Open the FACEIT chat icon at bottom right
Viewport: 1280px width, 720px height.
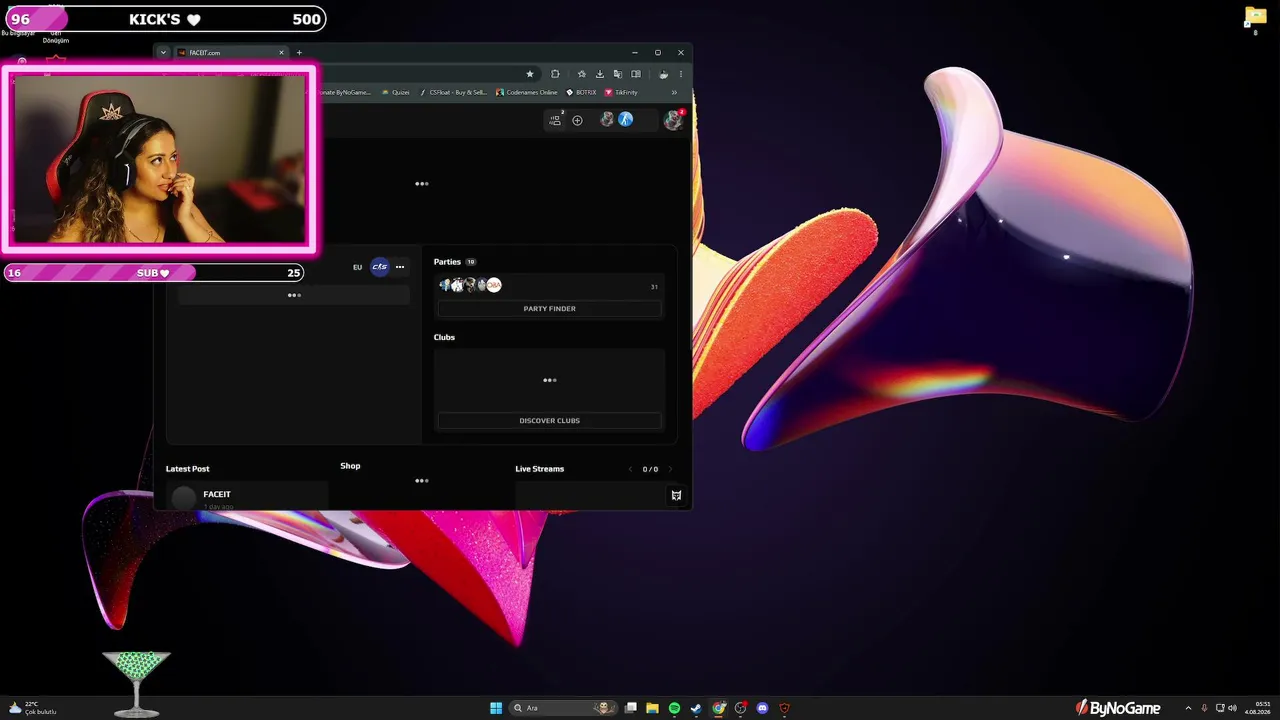click(676, 495)
